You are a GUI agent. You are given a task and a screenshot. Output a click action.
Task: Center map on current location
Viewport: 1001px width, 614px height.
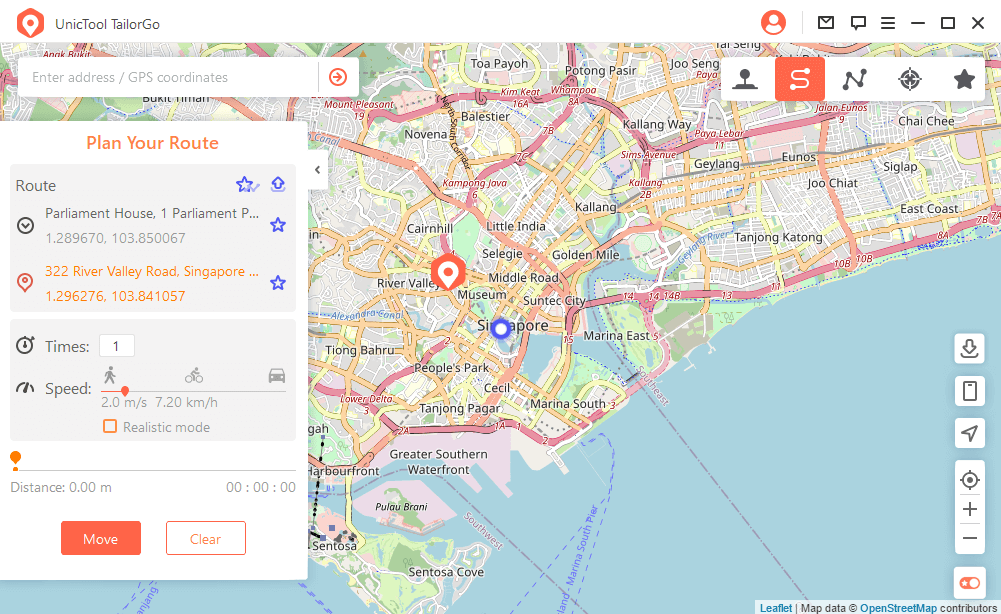point(969,479)
